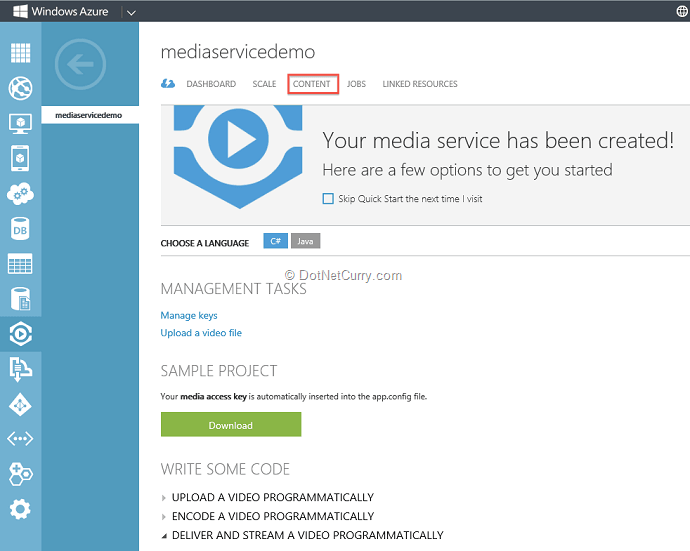Select Media Services play icon in sidebar
Viewport: 690px width, 551px height.
tap(20, 334)
